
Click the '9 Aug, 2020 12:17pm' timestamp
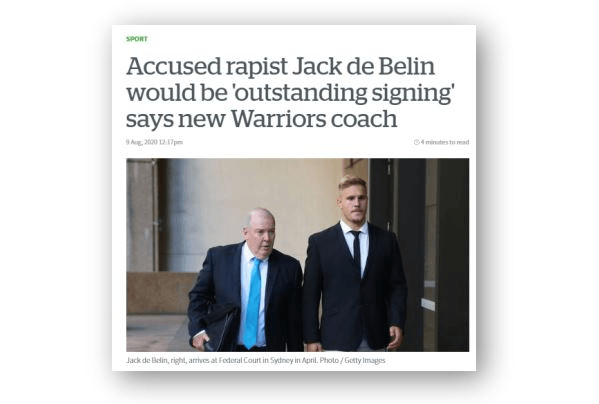pos(154,142)
